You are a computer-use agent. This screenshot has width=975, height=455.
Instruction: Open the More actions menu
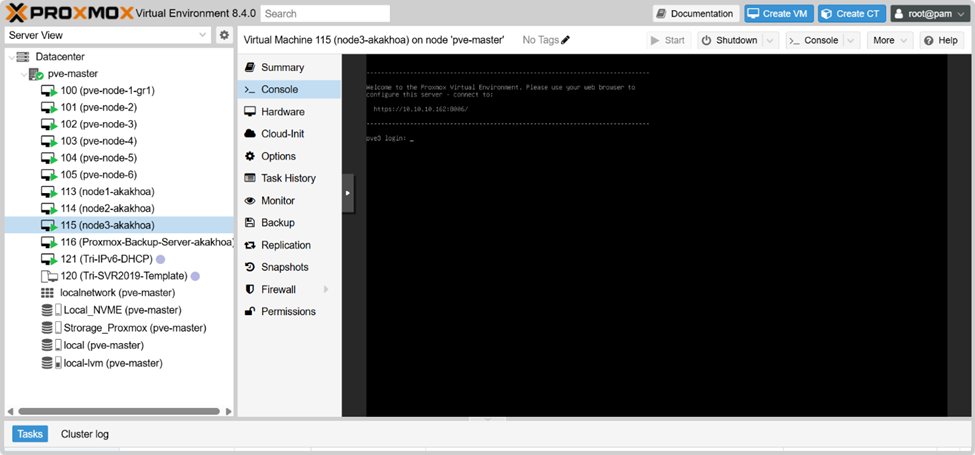(889, 41)
